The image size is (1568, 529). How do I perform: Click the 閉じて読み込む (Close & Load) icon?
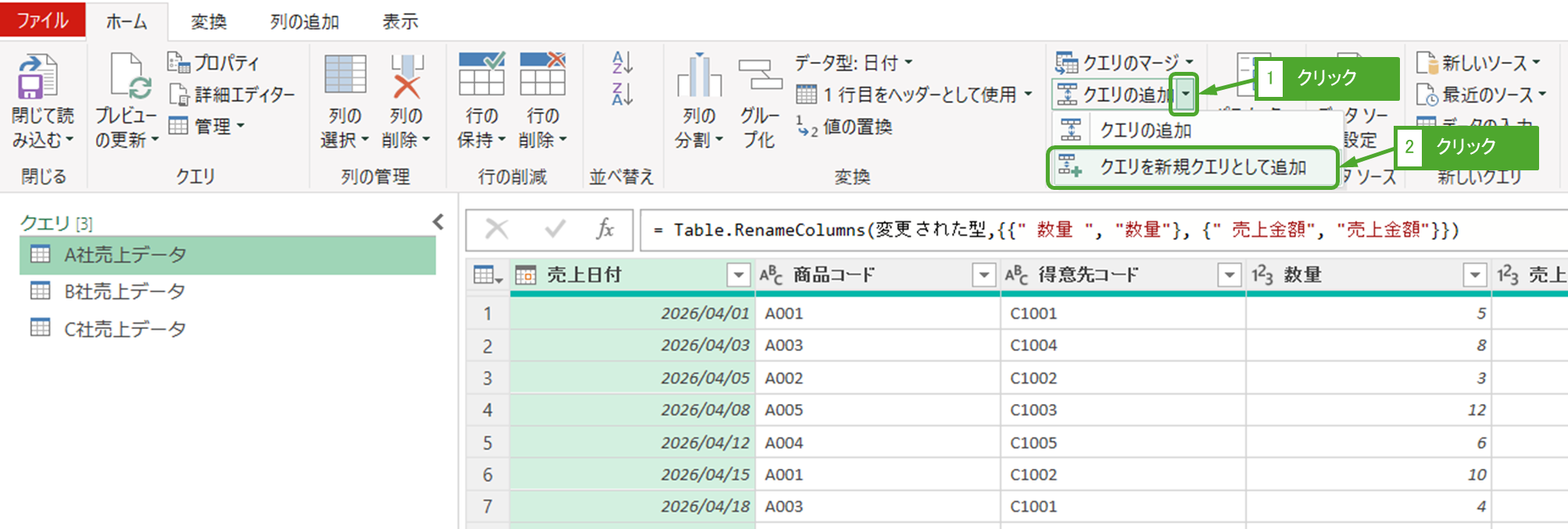[x=37, y=77]
